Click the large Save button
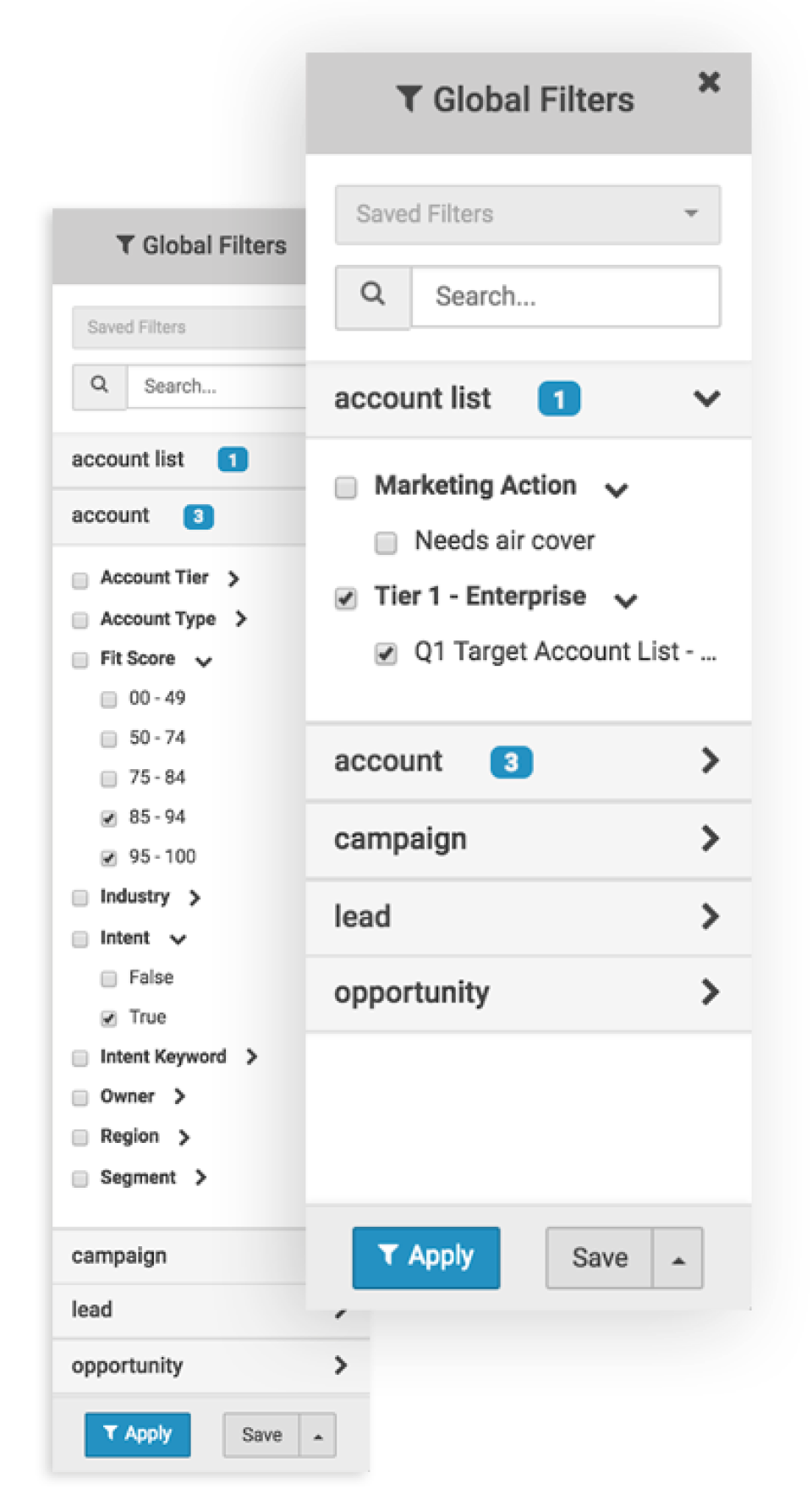The width and height of the screenshot is (812, 1511). pyautogui.click(x=600, y=1258)
